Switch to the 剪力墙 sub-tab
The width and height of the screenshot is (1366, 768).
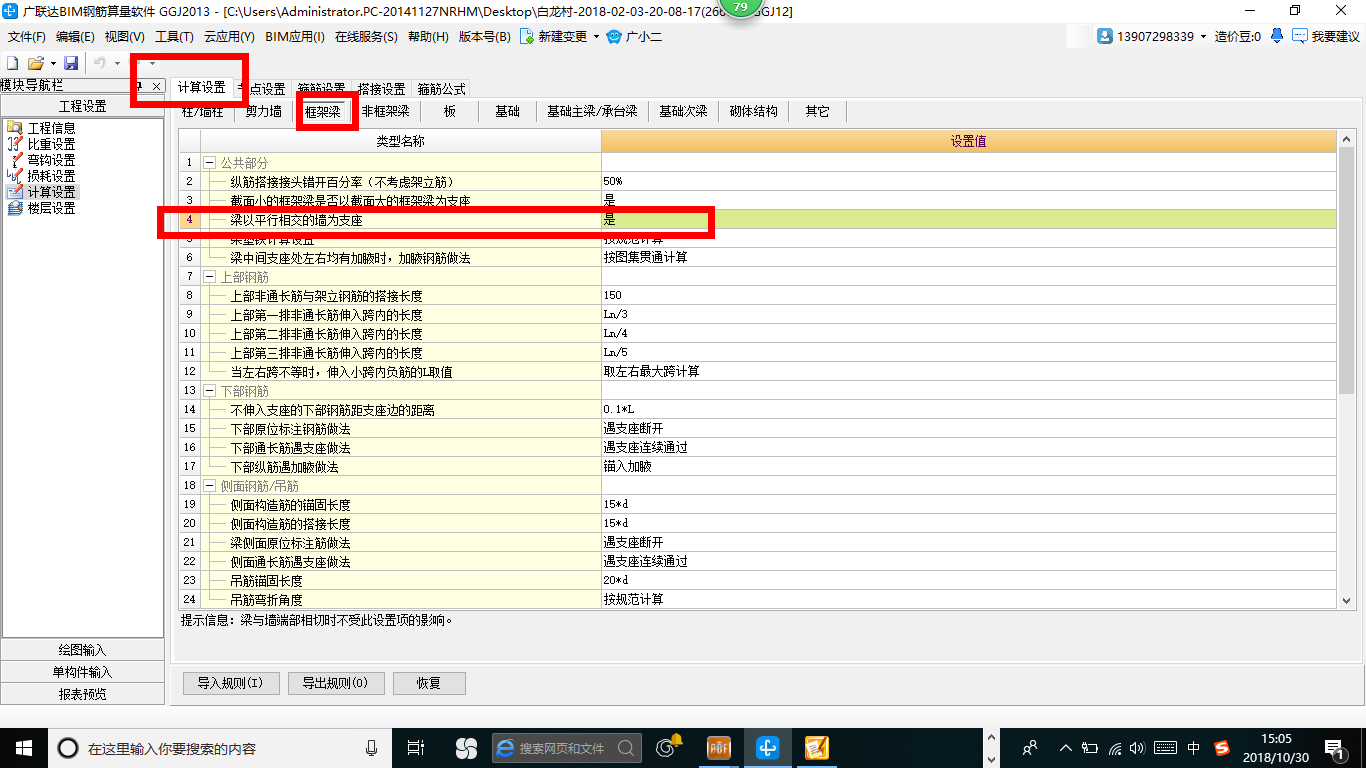264,111
